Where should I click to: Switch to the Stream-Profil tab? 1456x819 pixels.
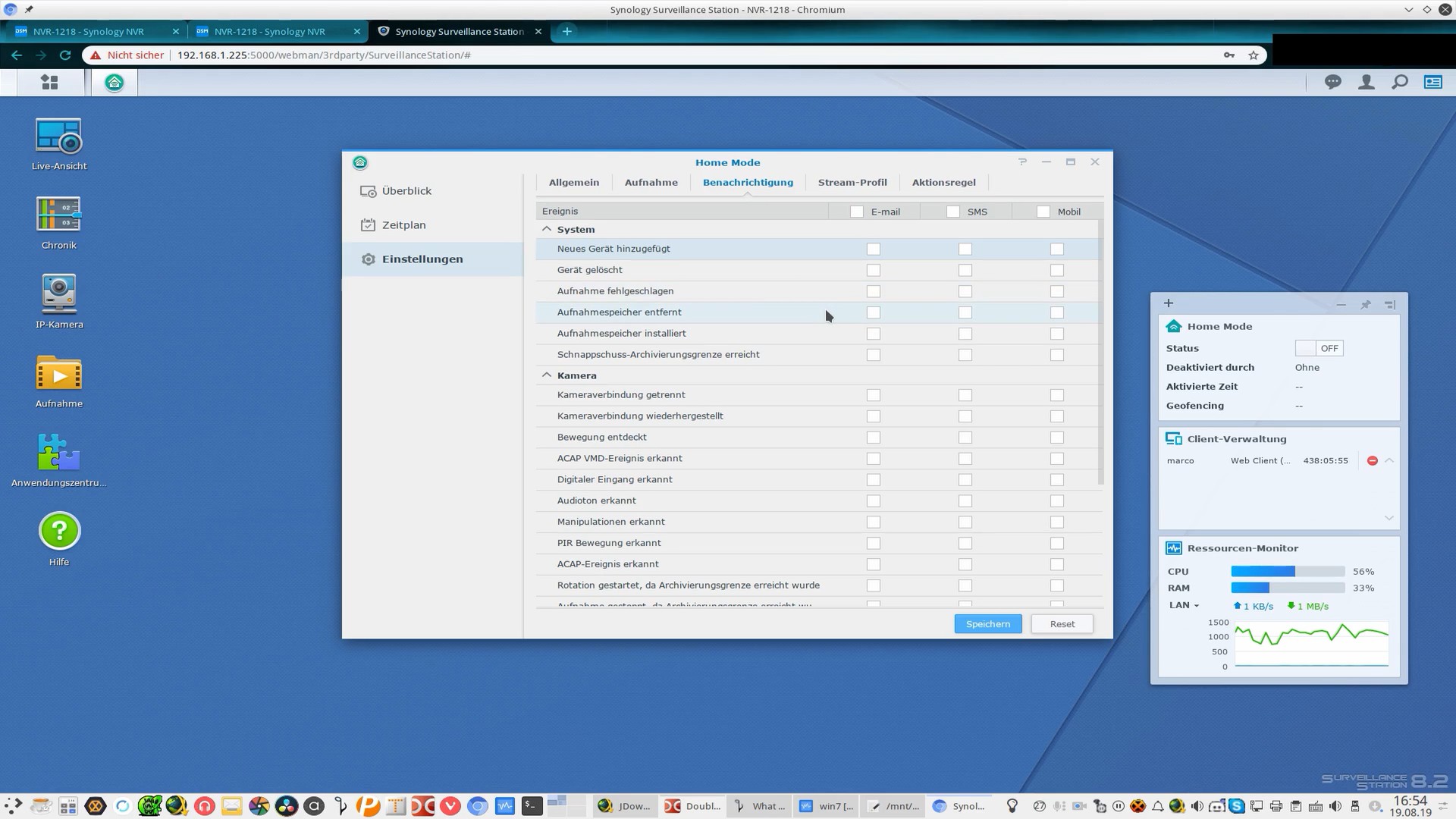852,182
